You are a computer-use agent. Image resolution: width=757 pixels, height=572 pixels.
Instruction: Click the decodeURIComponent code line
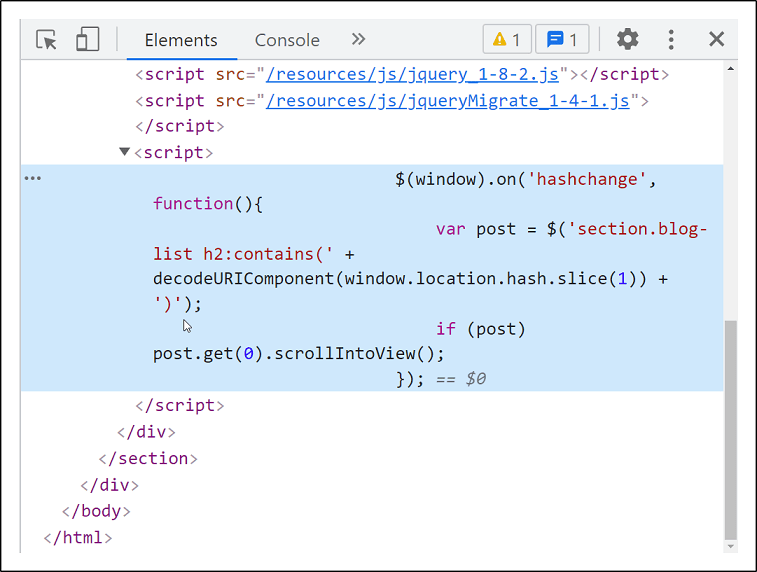pos(410,279)
